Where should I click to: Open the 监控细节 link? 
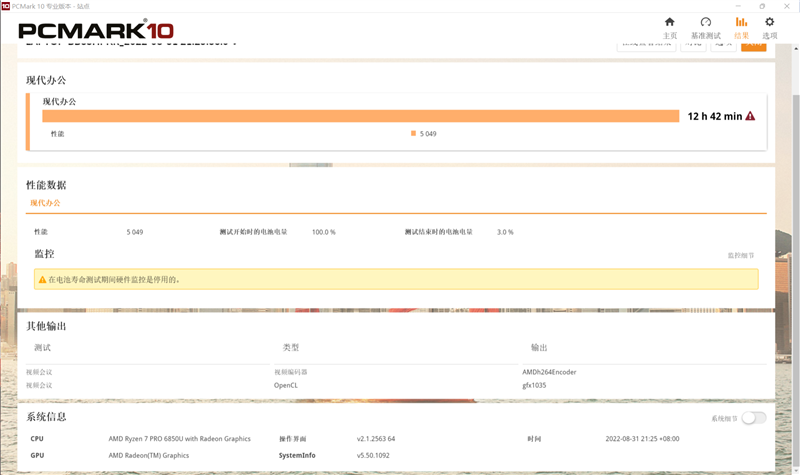pos(741,255)
